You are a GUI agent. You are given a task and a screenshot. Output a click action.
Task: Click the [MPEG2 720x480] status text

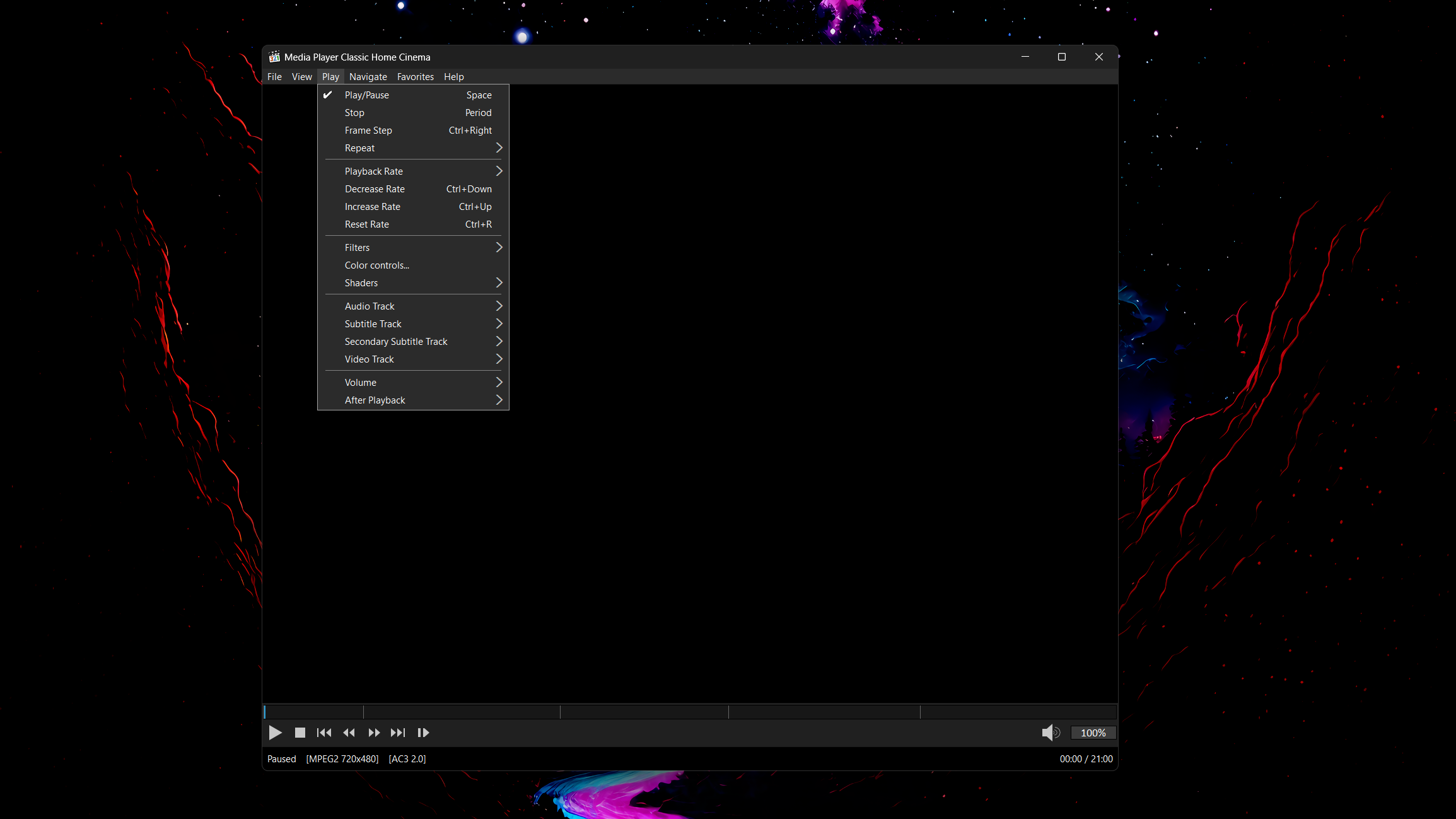tap(342, 759)
